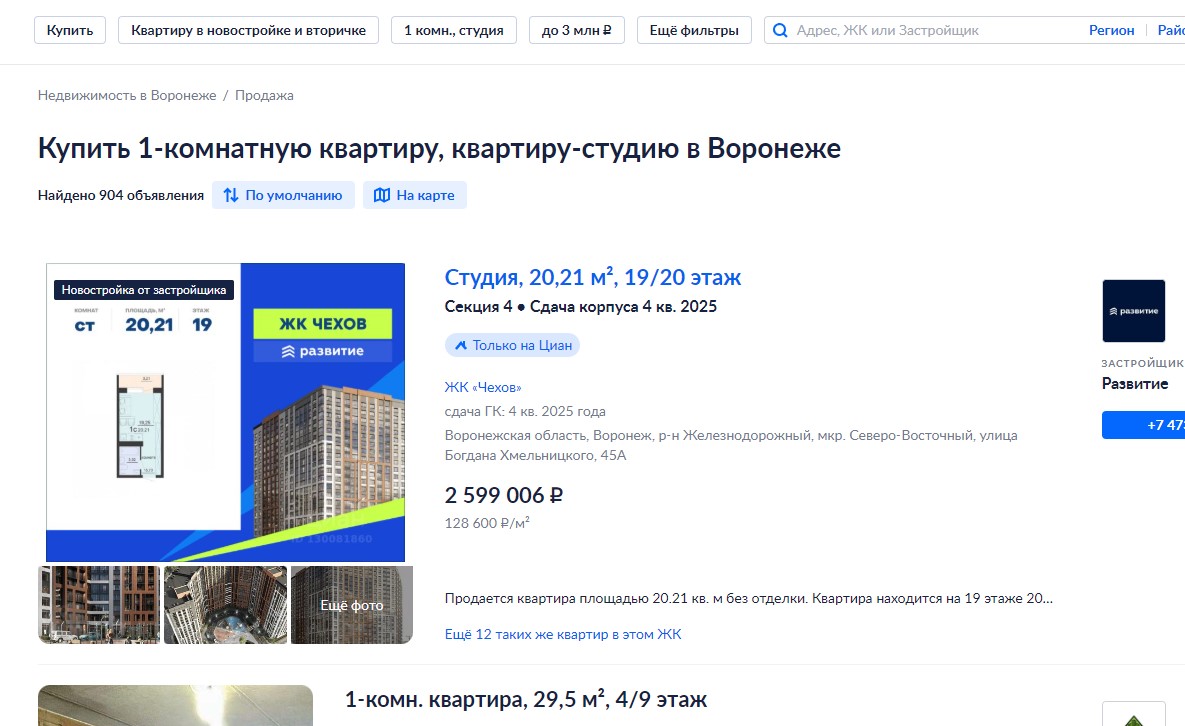Image resolution: width=1185 pixels, height=726 pixels.
Task: Click the Ещё фильтры button
Action: click(694, 30)
